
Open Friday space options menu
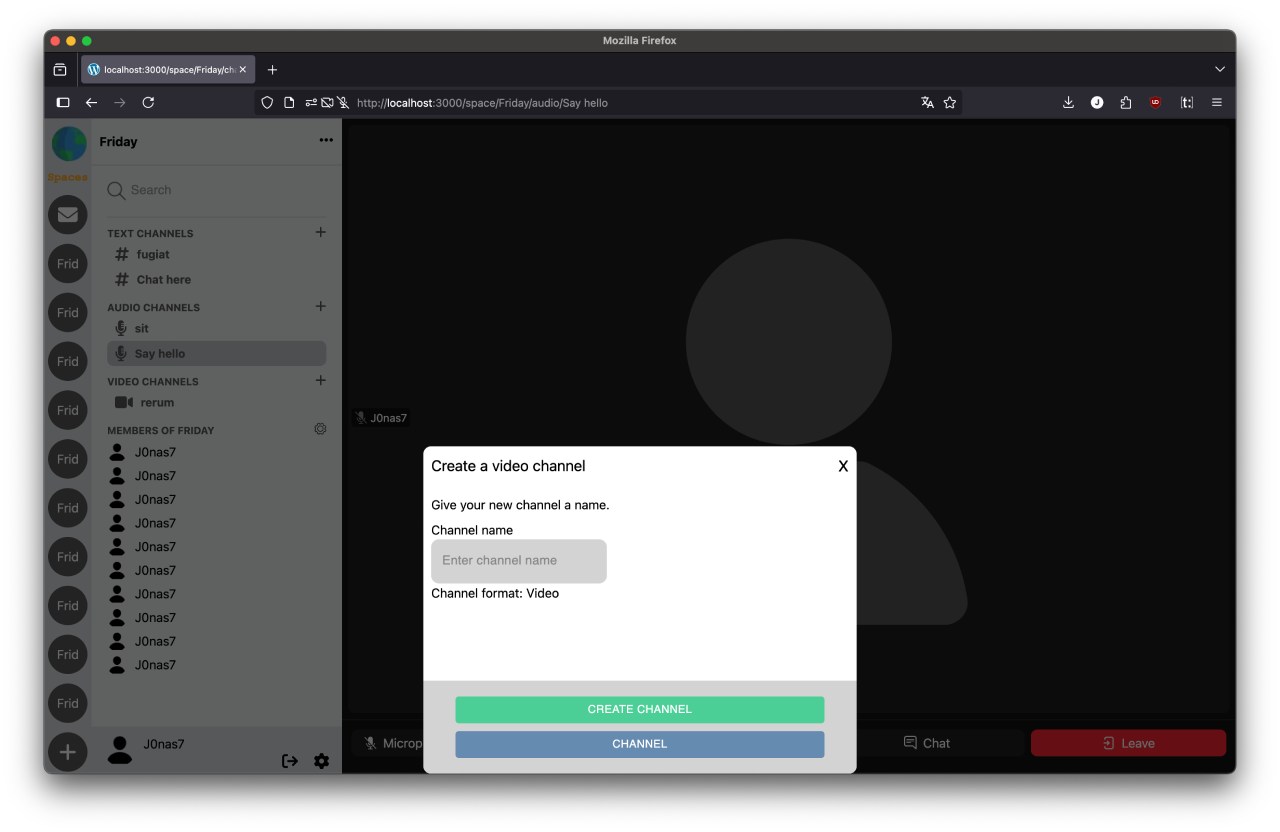click(326, 141)
